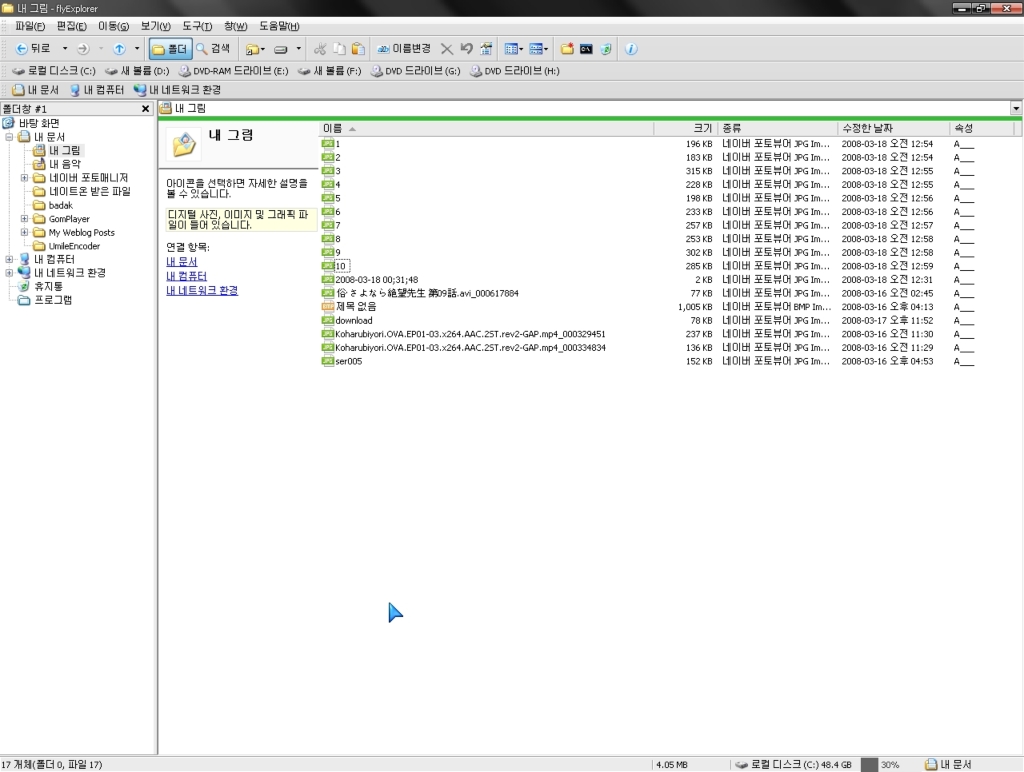
Task: Open the 보기(V) menu
Action: [155, 26]
